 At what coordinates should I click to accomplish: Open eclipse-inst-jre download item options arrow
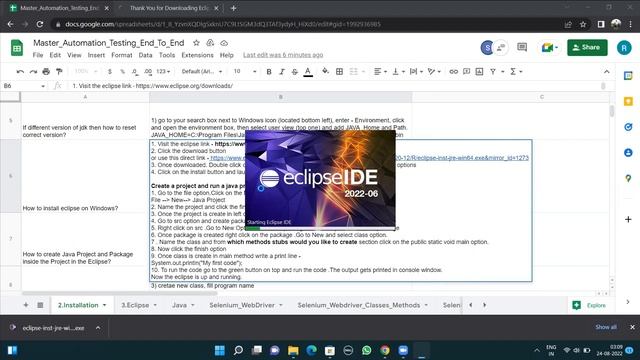tap(98, 328)
